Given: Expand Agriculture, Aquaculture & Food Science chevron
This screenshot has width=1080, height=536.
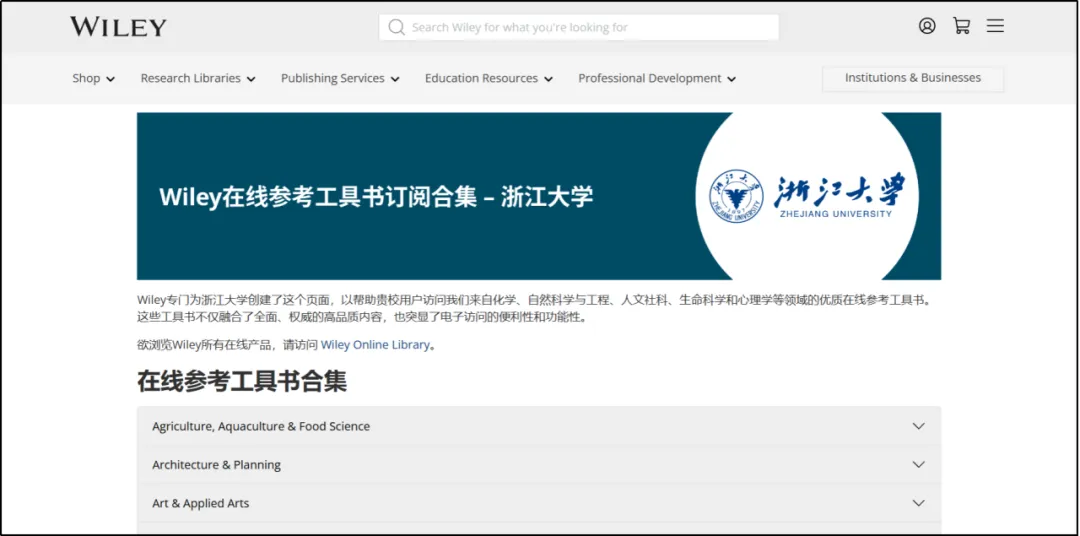Looking at the screenshot, I should coord(918,426).
